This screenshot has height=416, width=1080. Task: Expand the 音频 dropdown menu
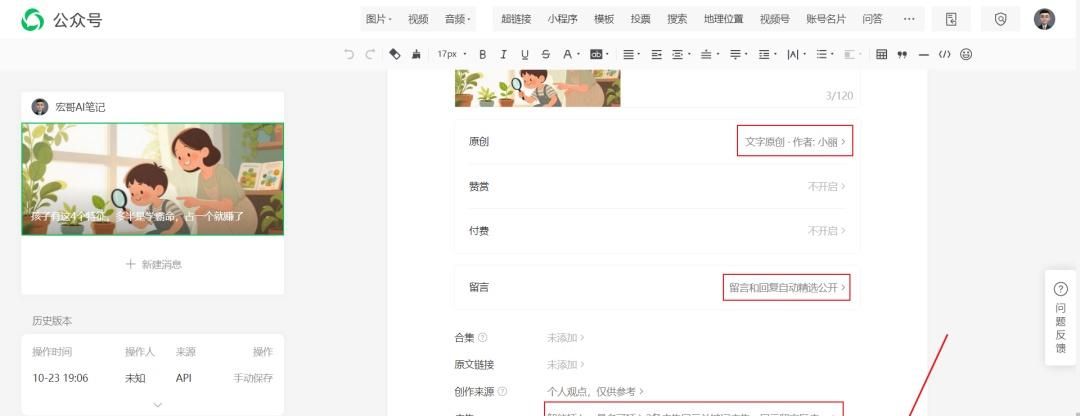pyautogui.click(x=457, y=19)
